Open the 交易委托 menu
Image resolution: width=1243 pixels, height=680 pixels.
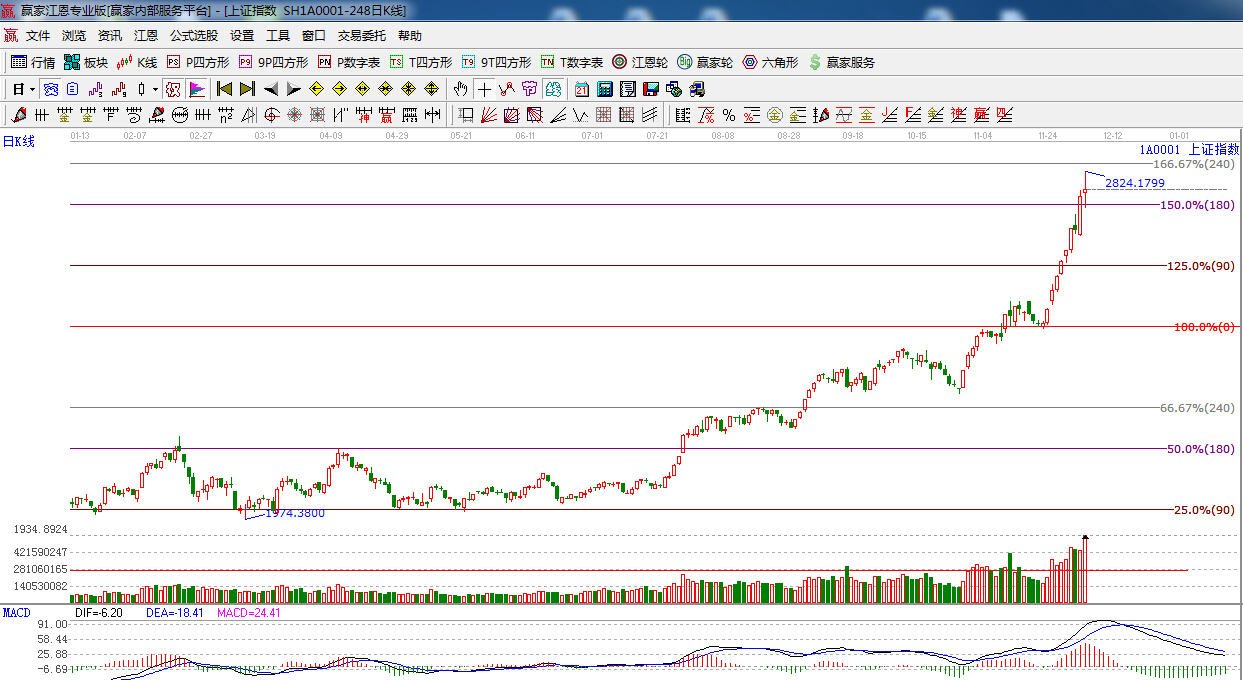coord(361,36)
